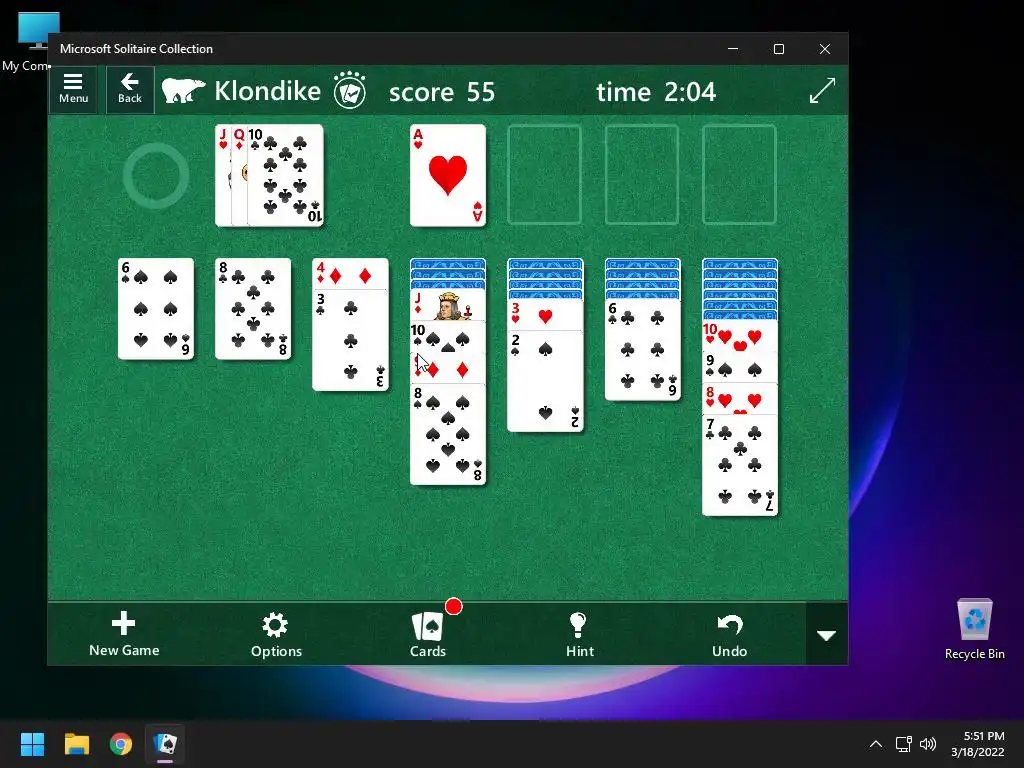Select the 7 of clubs card
Viewport: 1024px width, 768px height.
[x=740, y=465]
